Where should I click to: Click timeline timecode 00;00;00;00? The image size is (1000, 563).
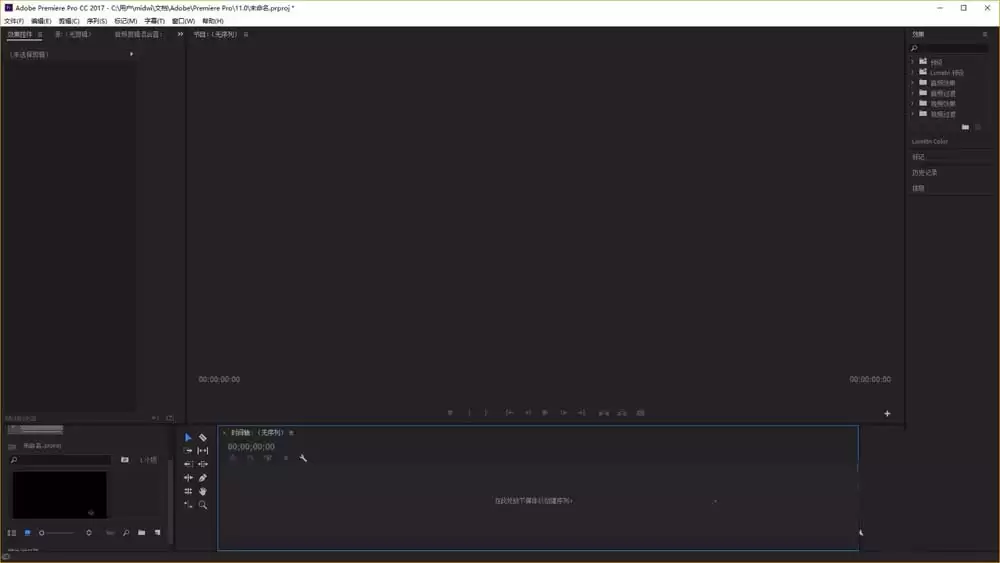[251, 446]
